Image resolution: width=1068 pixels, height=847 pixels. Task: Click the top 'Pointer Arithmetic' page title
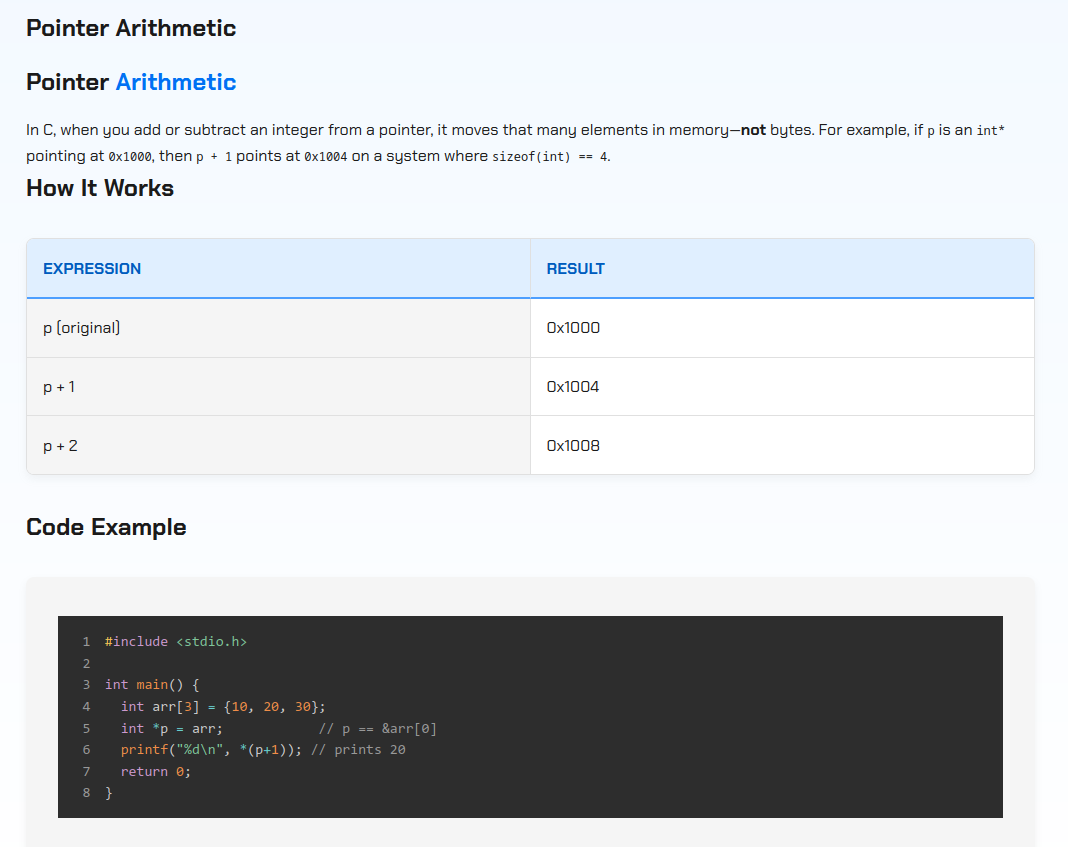(x=131, y=28)
